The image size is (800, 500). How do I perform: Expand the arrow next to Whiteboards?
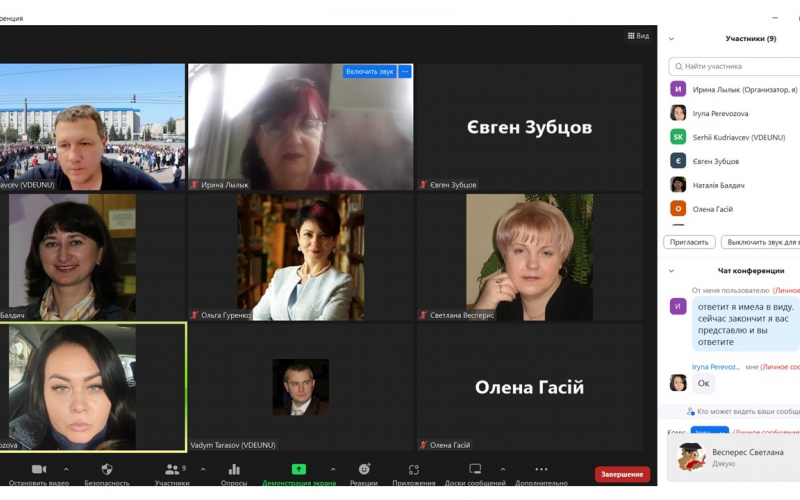tap(503, 469)
